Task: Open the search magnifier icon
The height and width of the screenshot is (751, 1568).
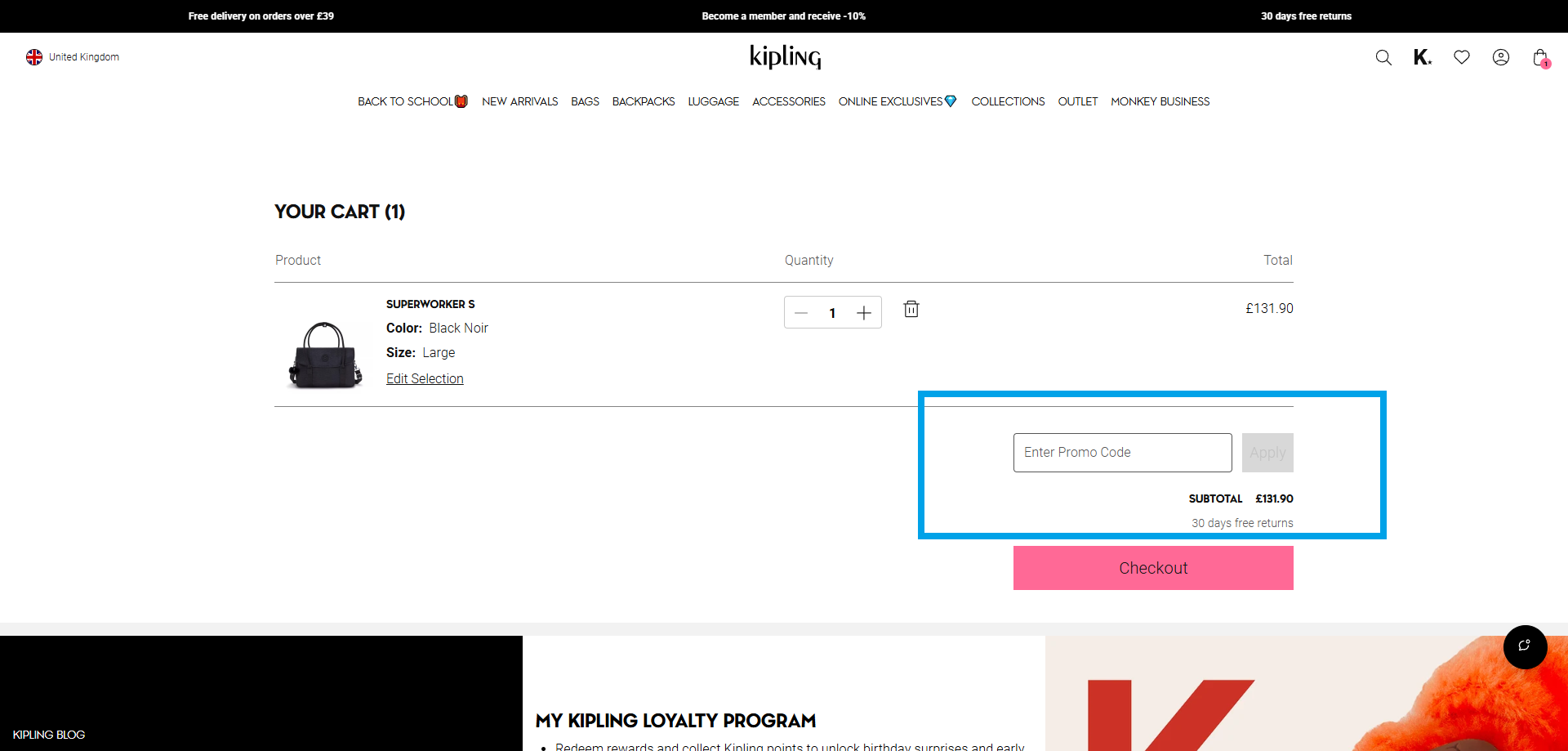Action: 1383,57
